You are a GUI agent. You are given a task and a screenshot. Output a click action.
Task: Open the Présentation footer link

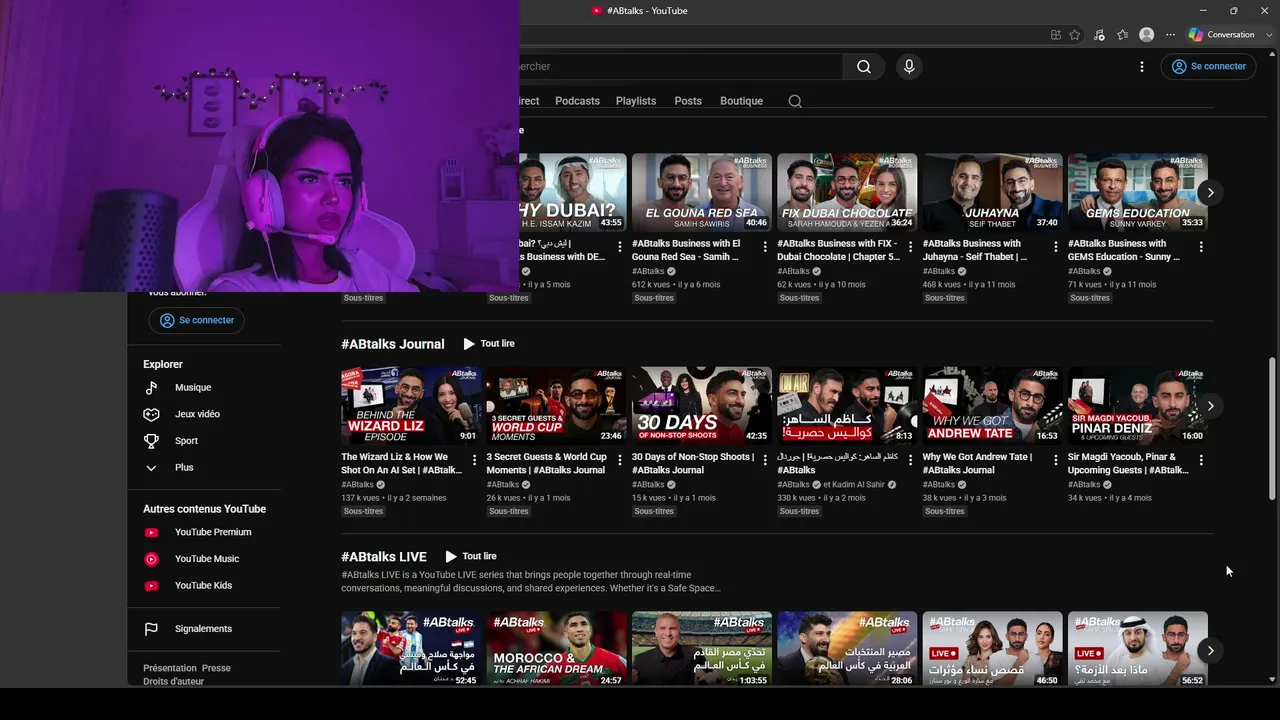[170, 669]
